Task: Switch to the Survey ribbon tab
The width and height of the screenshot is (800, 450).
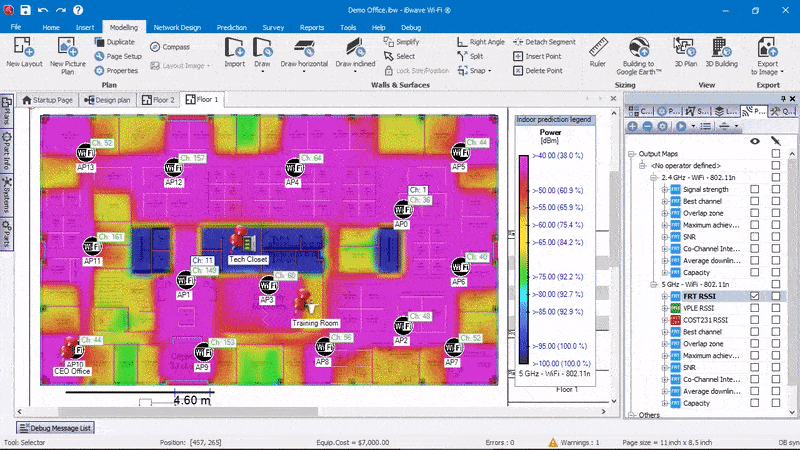Action: point(273,28)
